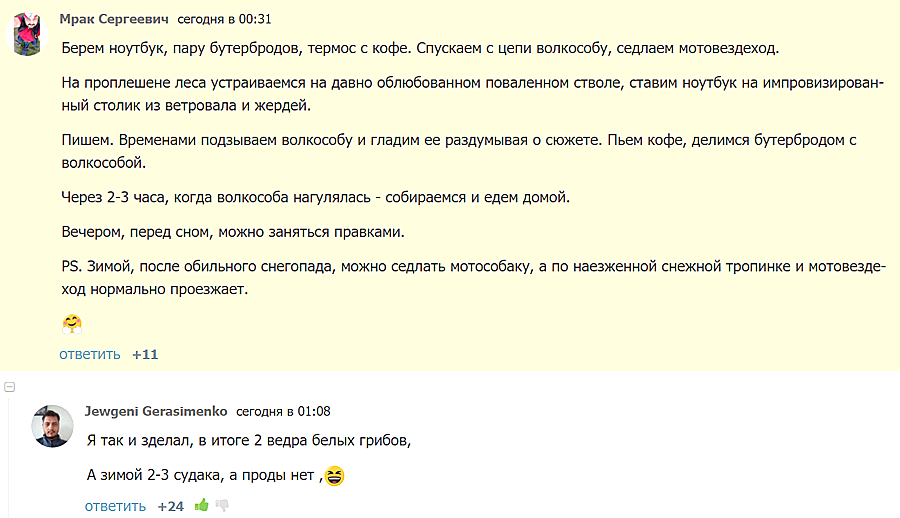This screenshot has width=900, height=518.
Task: Click the green thumbs-up icon
Action: click(x=202, y=506)
